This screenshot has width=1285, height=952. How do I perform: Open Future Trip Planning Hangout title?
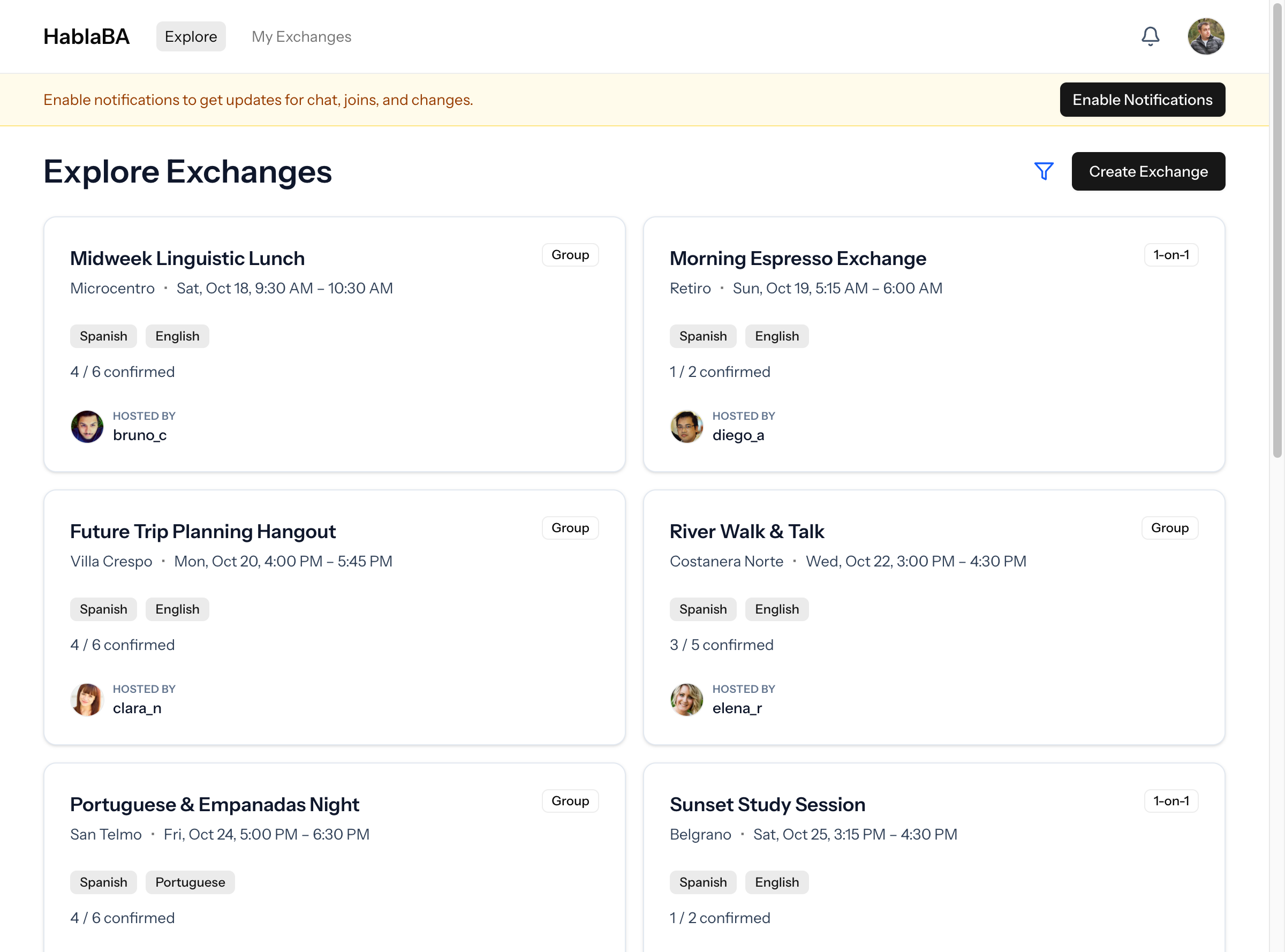[x=203, y=531]
